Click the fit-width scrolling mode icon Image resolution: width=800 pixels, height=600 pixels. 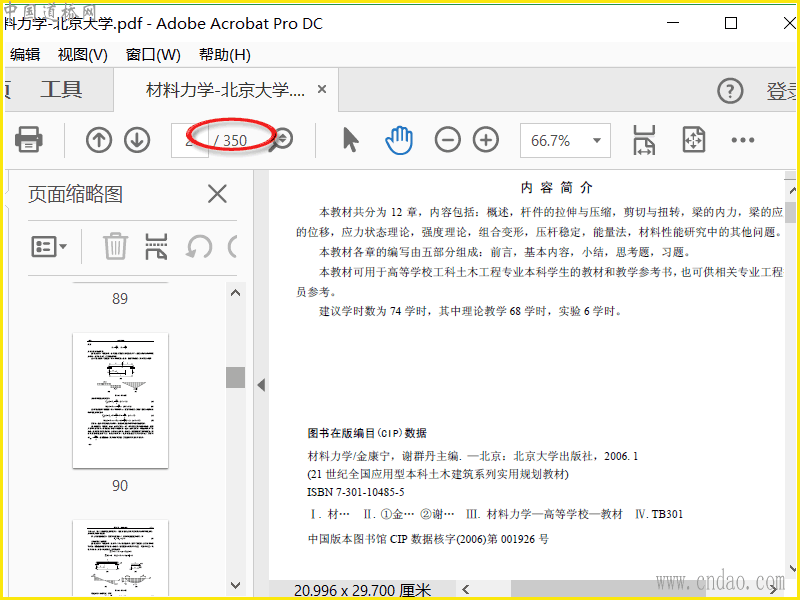[644, 140]
